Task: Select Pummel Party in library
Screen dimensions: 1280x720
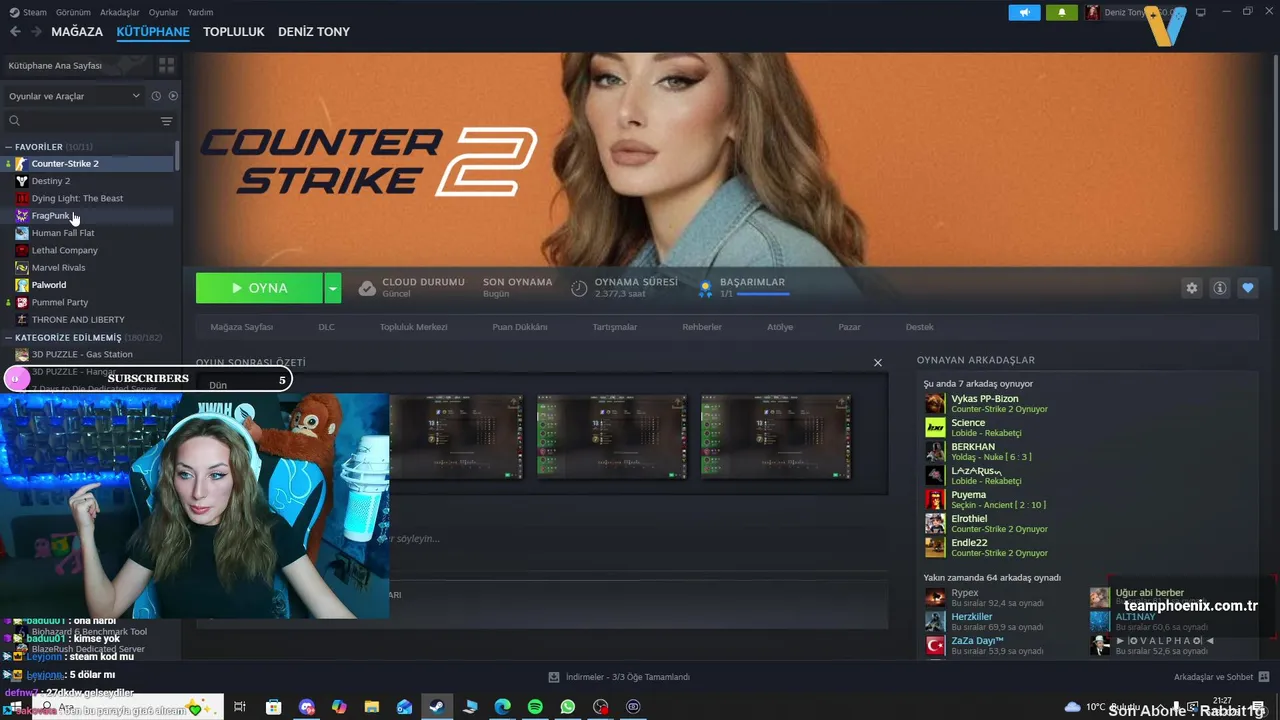Action: (x=90, y=302)
